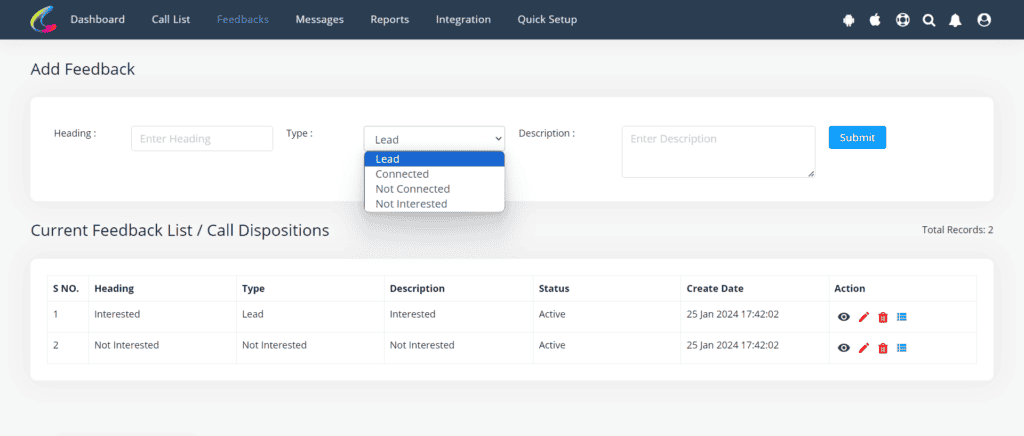Select Connected from the Type list
Image resolution: width=1024 pixels, height=436 pixels.
click(402, 174)
